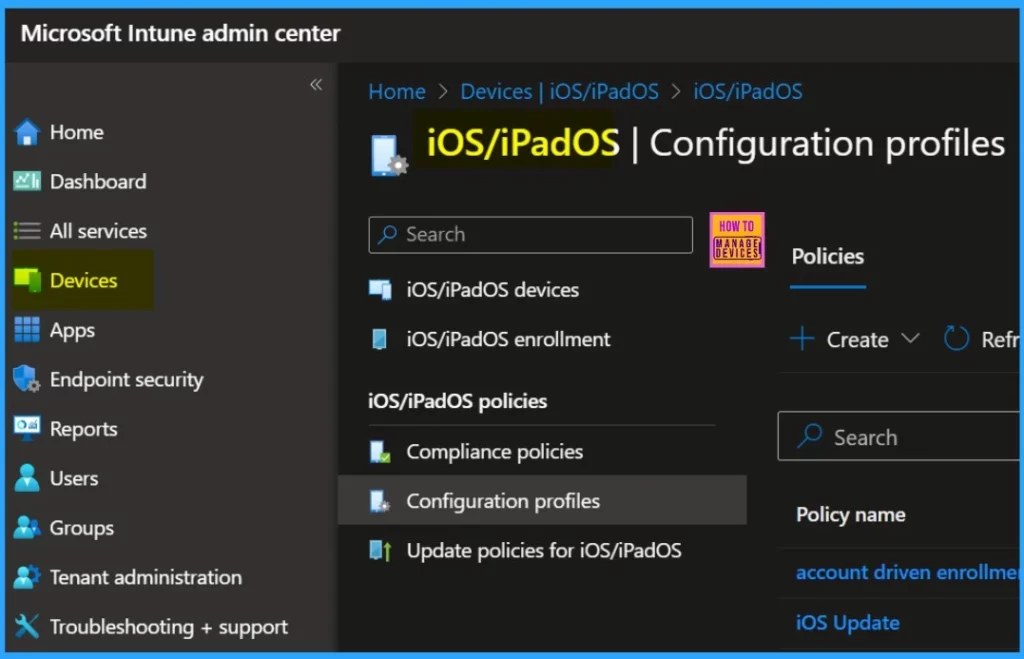The width and height of the screenshot is (1024, 659).
Task: Click the Configuration profiles gear icon
Action: tap(380, 501)
